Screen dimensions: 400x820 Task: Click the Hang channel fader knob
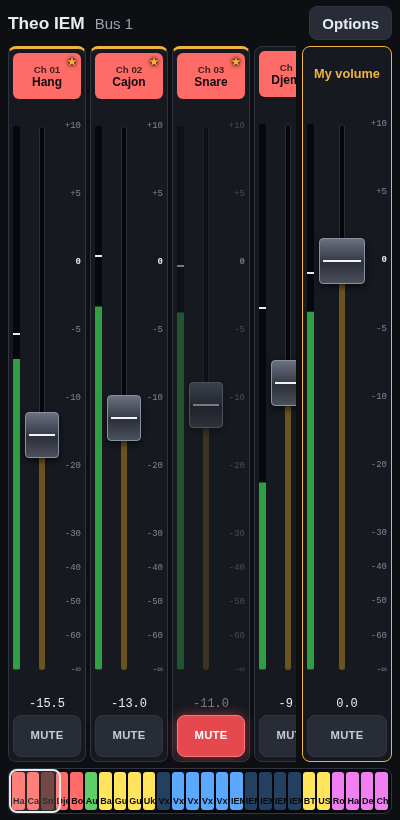42,435
